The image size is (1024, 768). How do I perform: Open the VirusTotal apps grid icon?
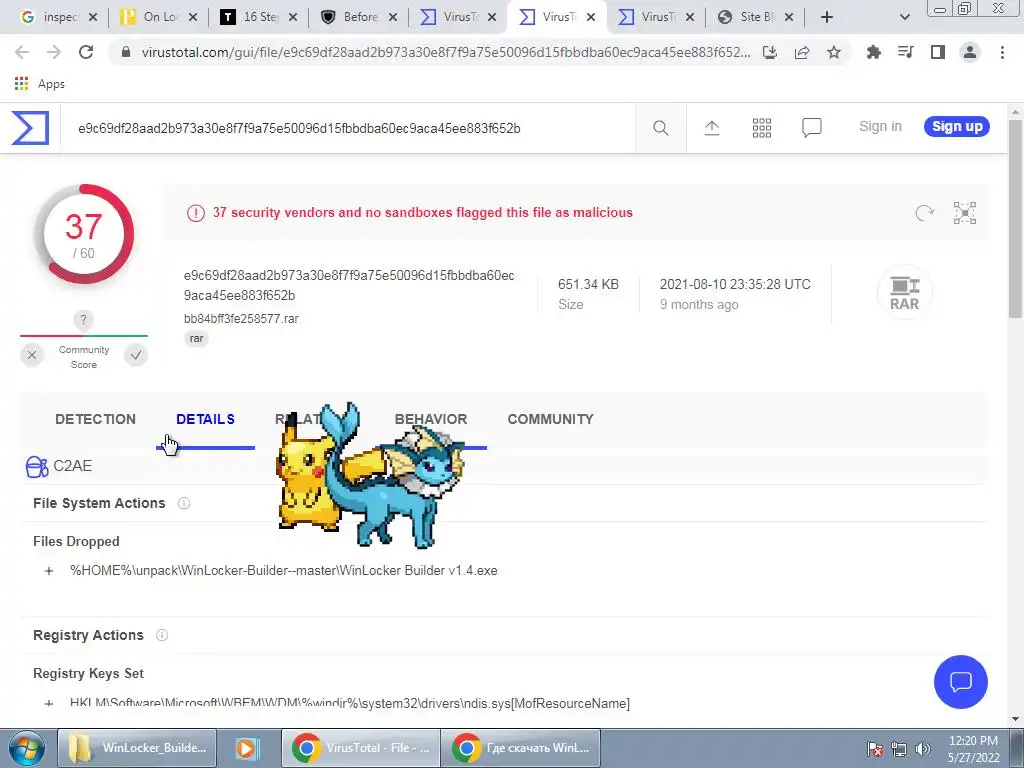[762, 128]
